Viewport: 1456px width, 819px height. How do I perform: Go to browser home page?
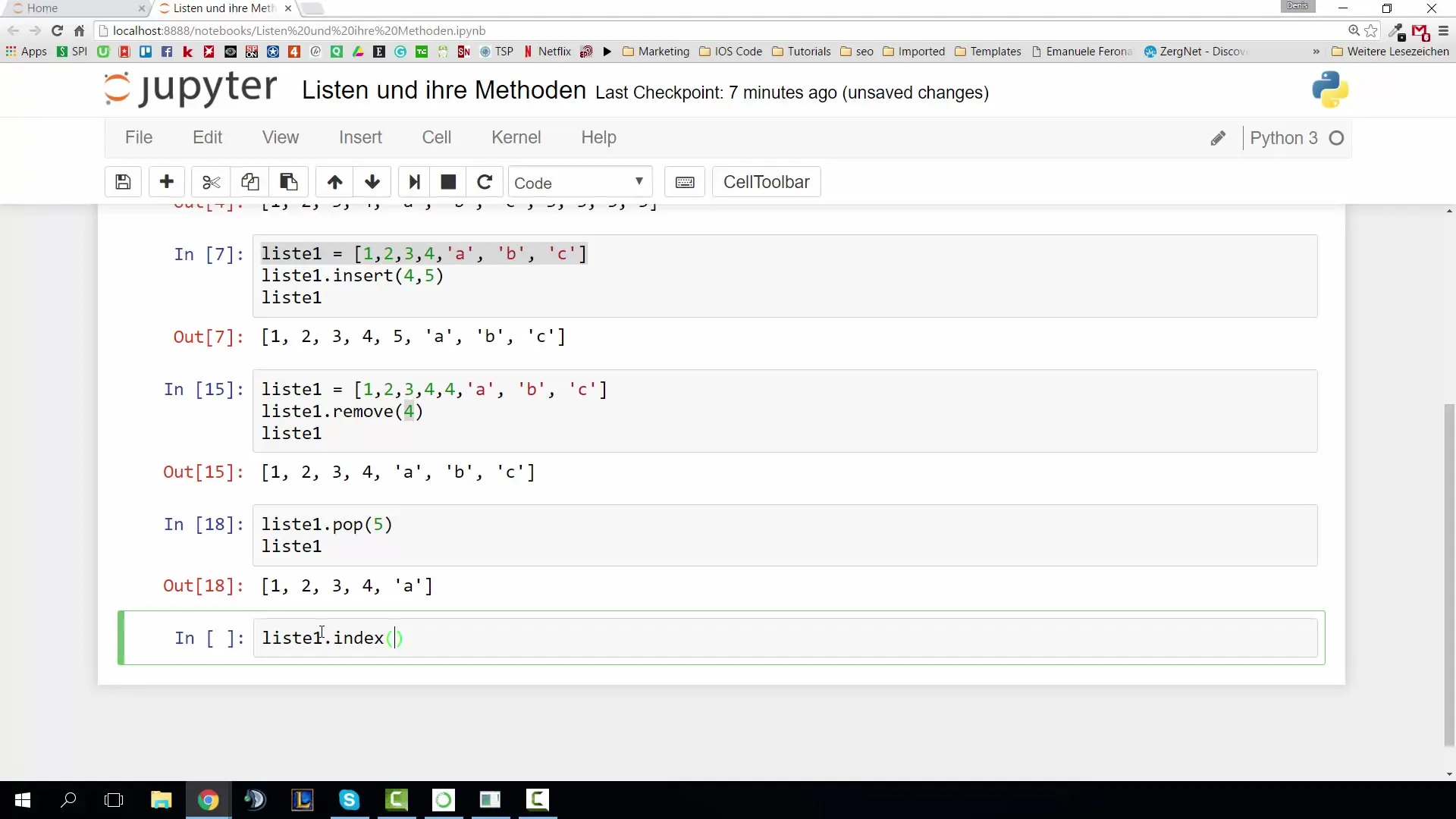point(79,30)
